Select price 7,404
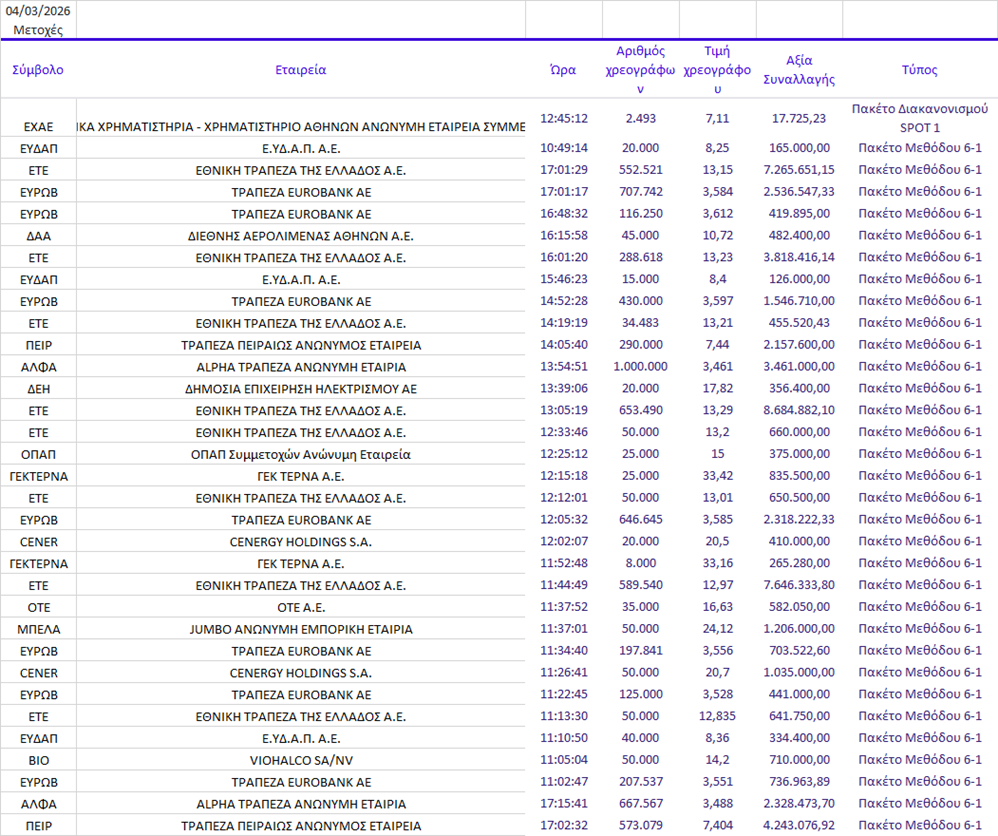998x836 pixels. [x=717, y=825]
